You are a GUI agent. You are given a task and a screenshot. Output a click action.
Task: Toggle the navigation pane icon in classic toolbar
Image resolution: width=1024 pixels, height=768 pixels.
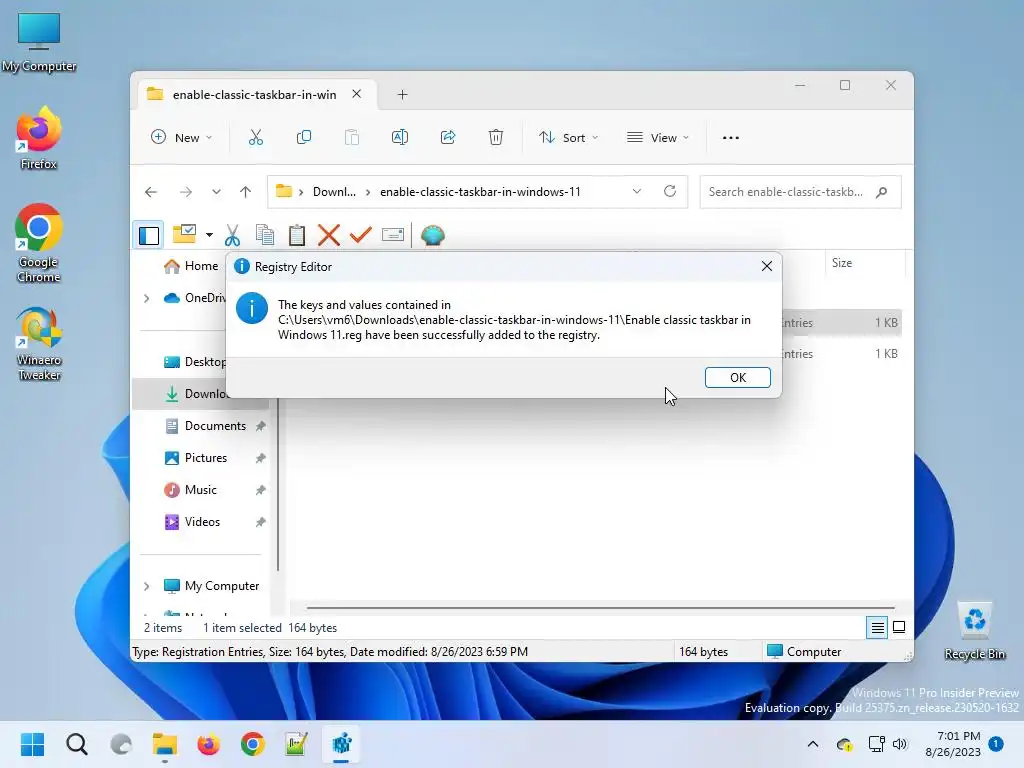[x=149, y=235]
